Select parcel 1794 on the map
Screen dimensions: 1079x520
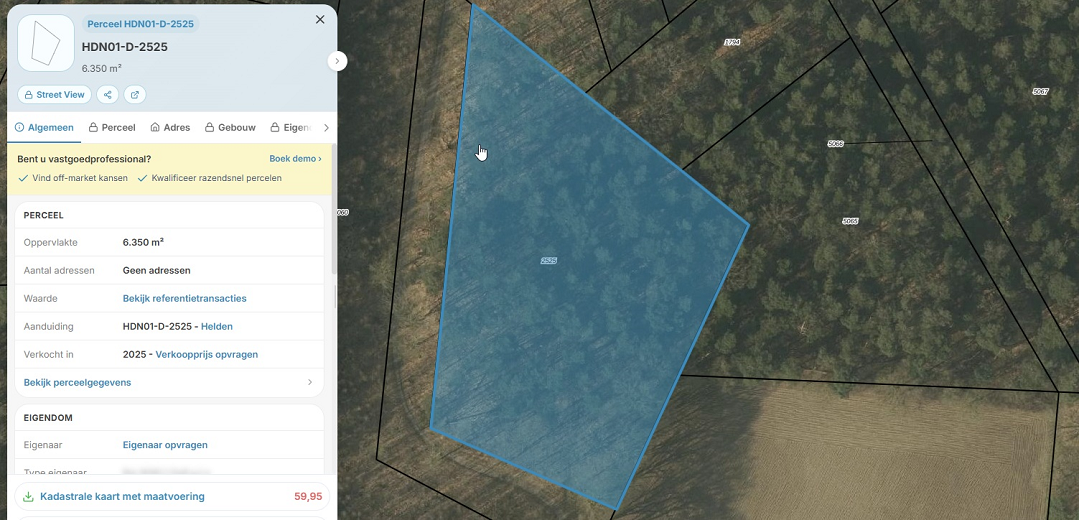coord(732,43)
